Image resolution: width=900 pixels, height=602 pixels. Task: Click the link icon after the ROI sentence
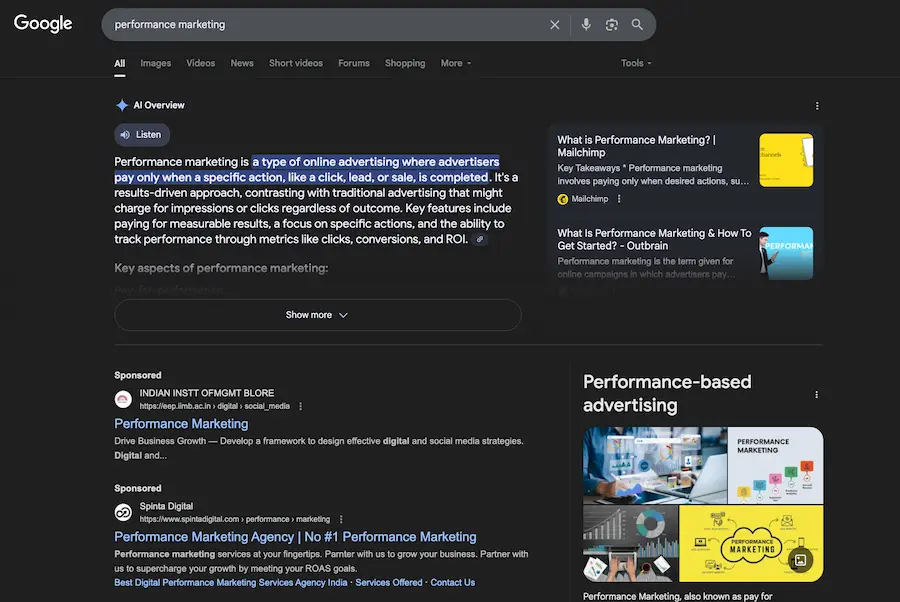tap(480, 239)
